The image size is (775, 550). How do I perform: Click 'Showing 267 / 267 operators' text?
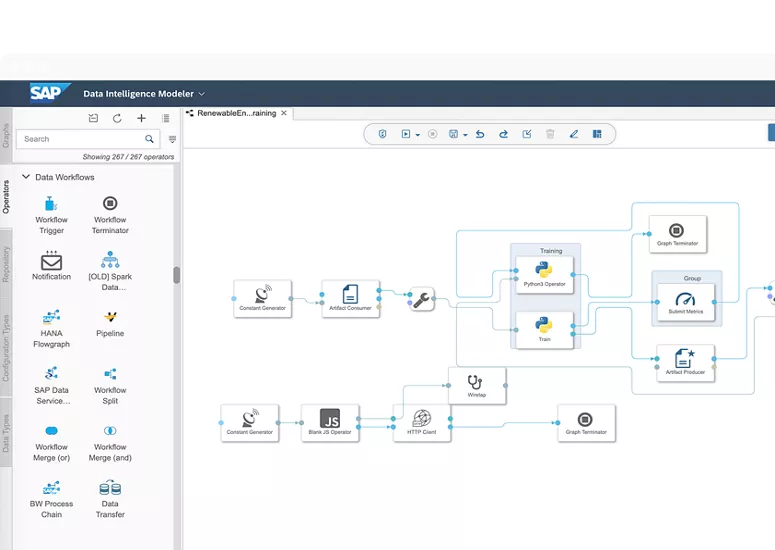tap(128, 157)
